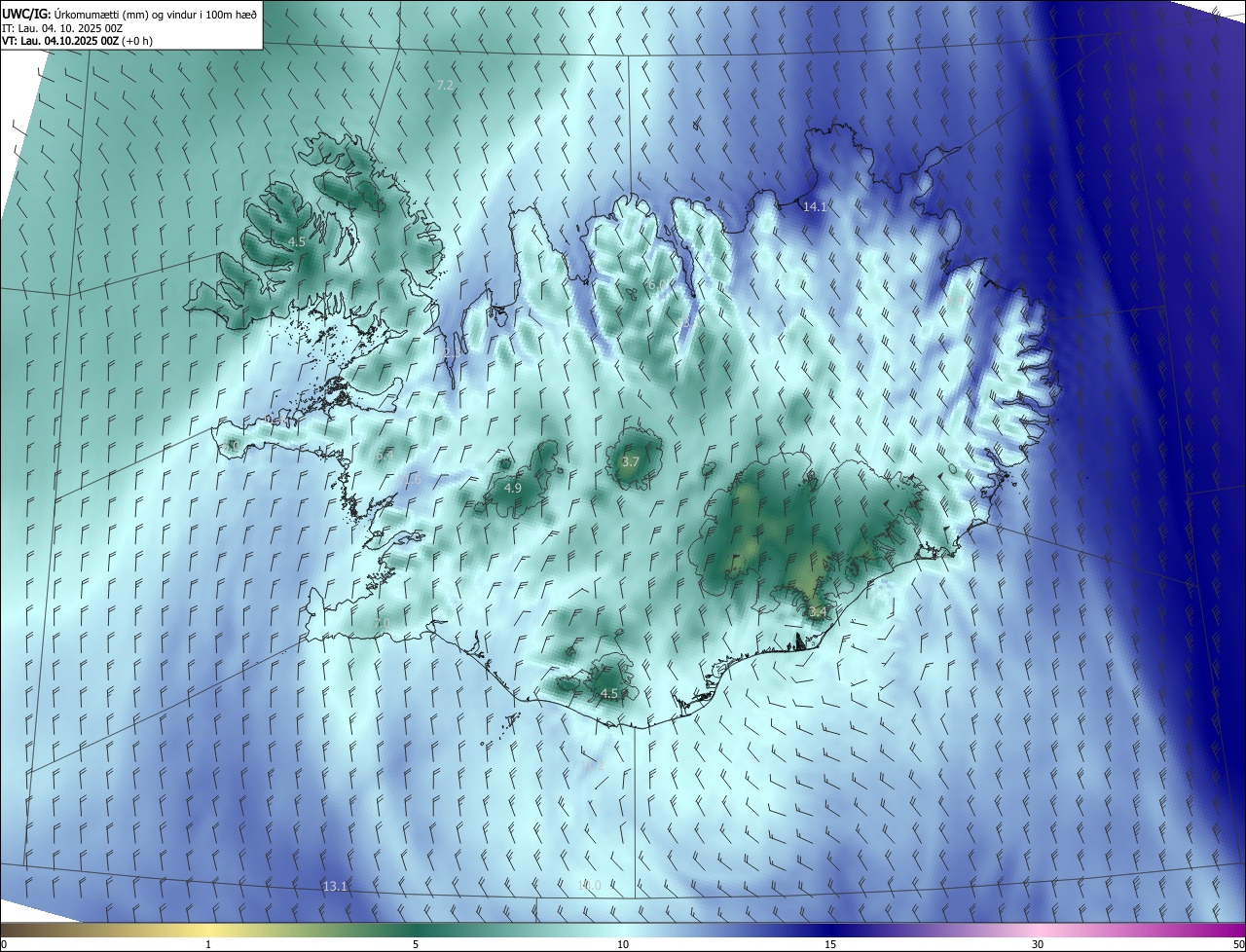Click the "4.9" value in the west-central highlands
The image size is (1246, 952).
tap(512, 488)
